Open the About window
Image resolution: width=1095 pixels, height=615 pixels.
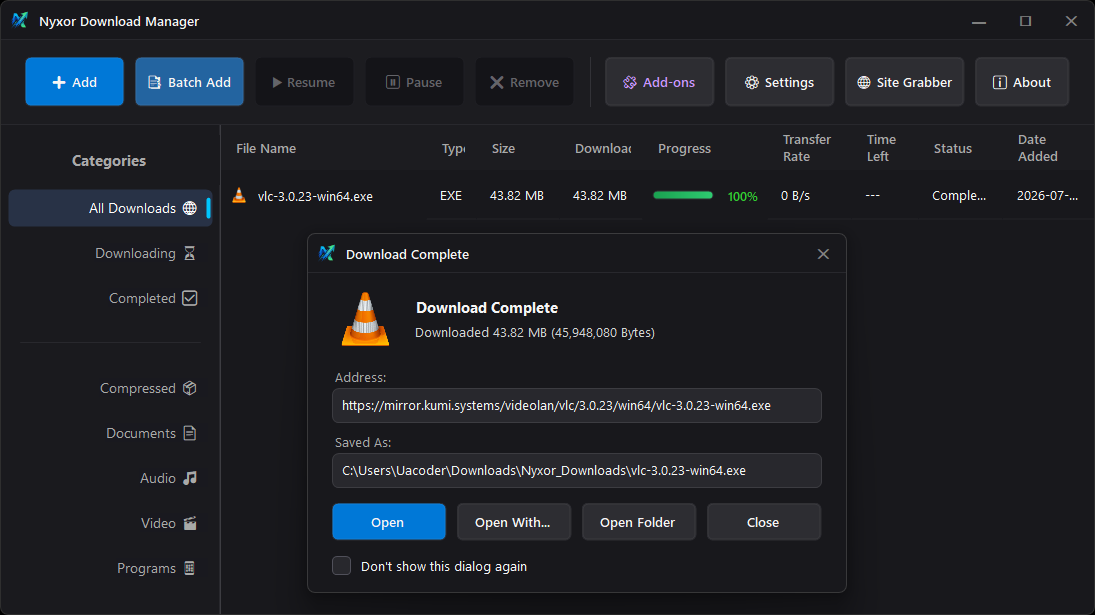tap(1022, 82)
